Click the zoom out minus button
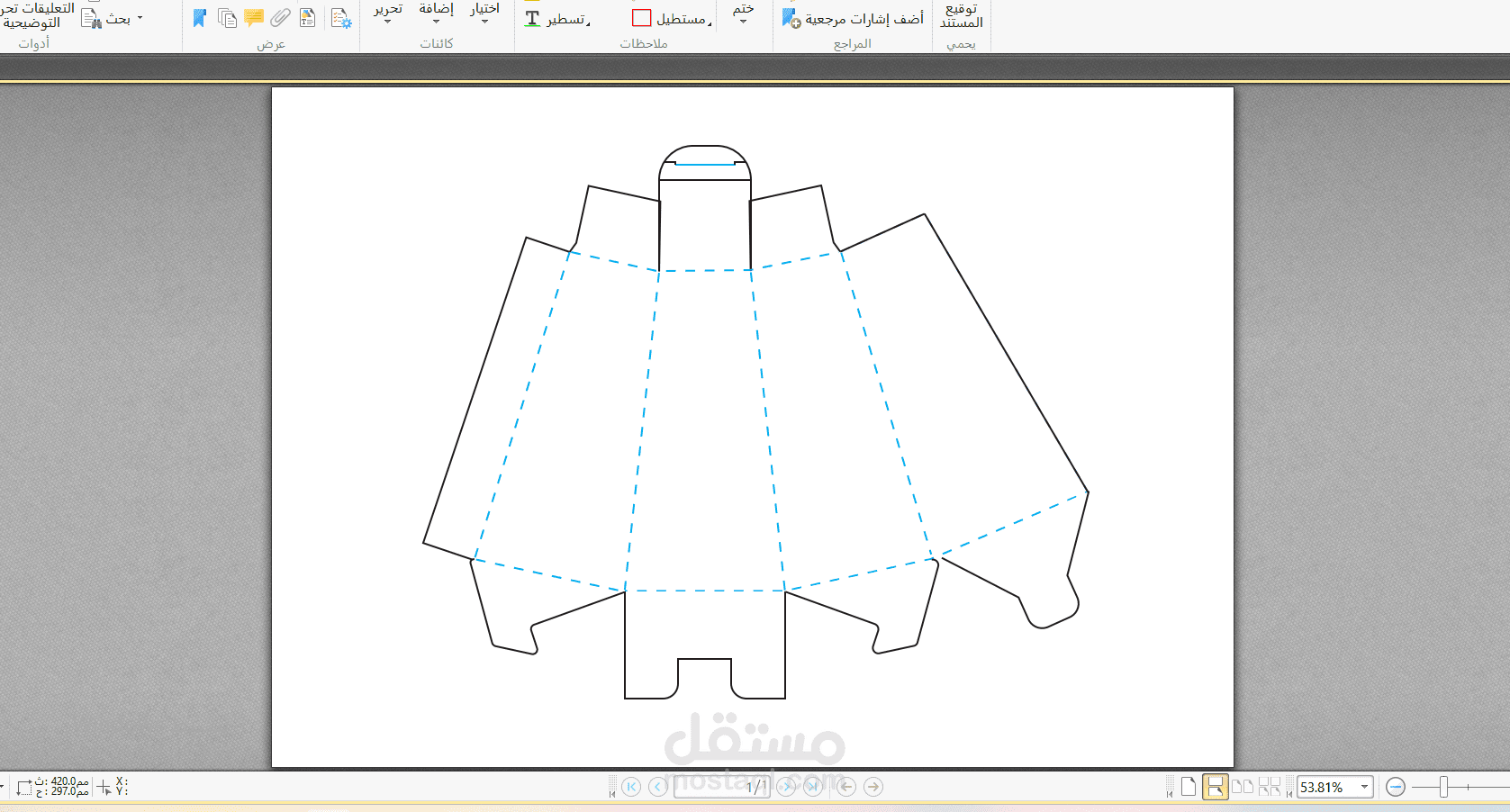 (1396, 788)
